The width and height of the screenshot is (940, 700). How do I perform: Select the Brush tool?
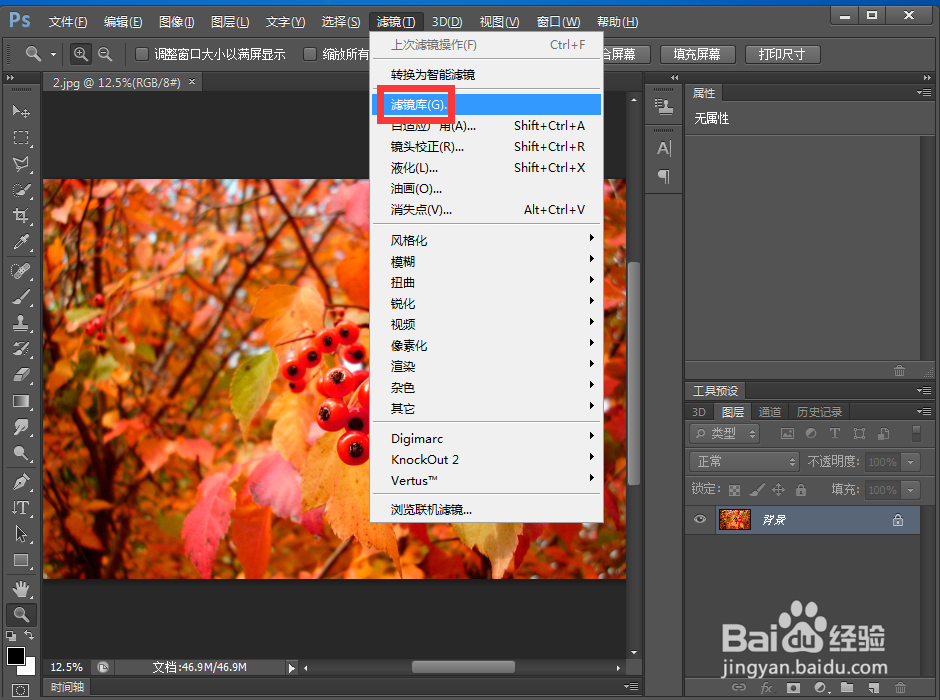coord(21,297)
